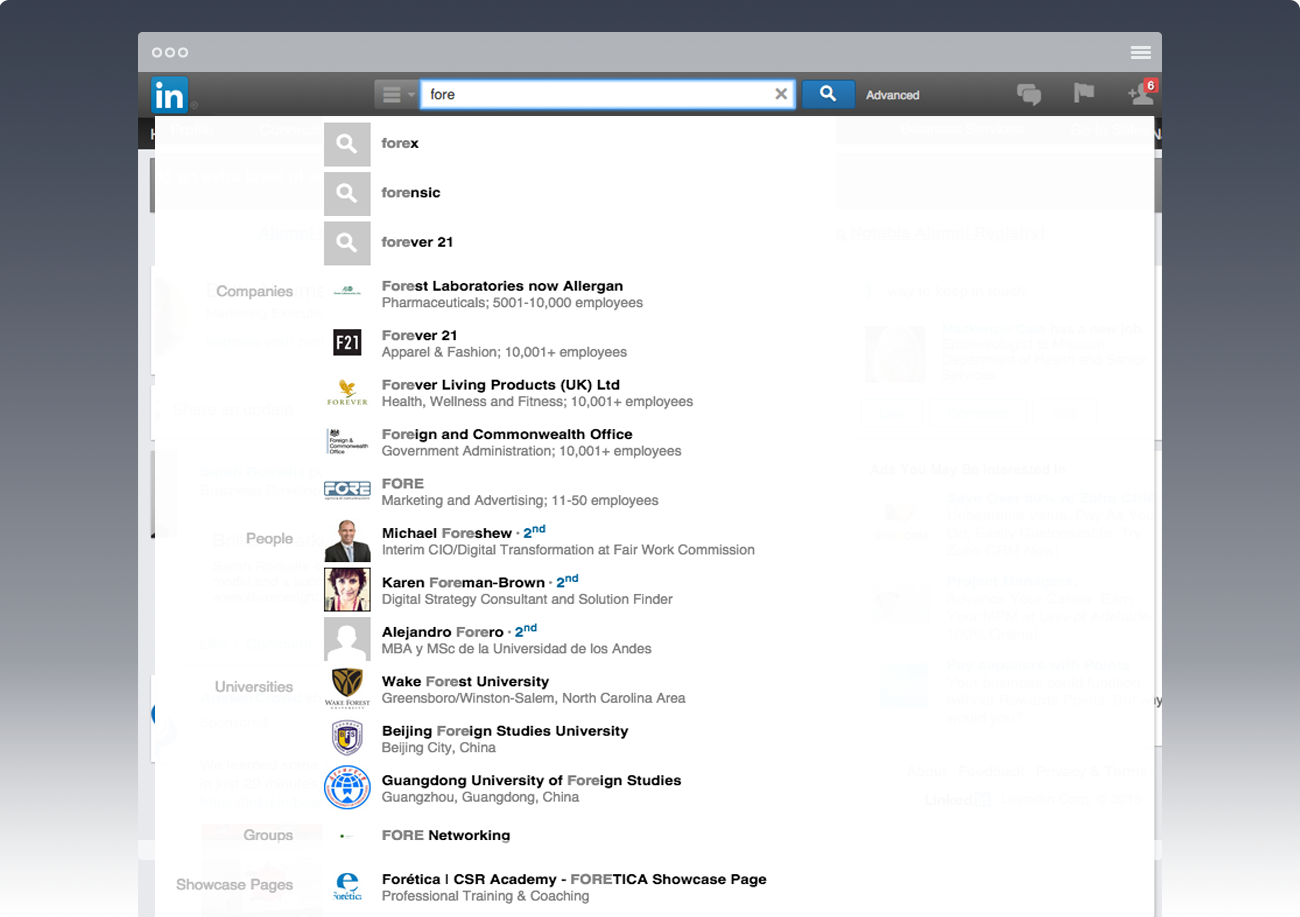This screenshot has height=917, width=1300.
Task: Click the search field containing 'fore'
Action: [x=608, y=94]
